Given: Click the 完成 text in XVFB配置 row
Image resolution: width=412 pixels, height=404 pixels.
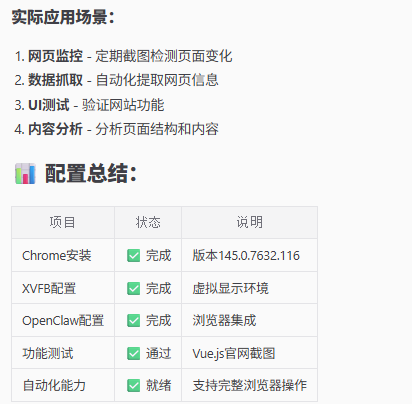Looking at the screenshot, I should (x=158, y=288).
